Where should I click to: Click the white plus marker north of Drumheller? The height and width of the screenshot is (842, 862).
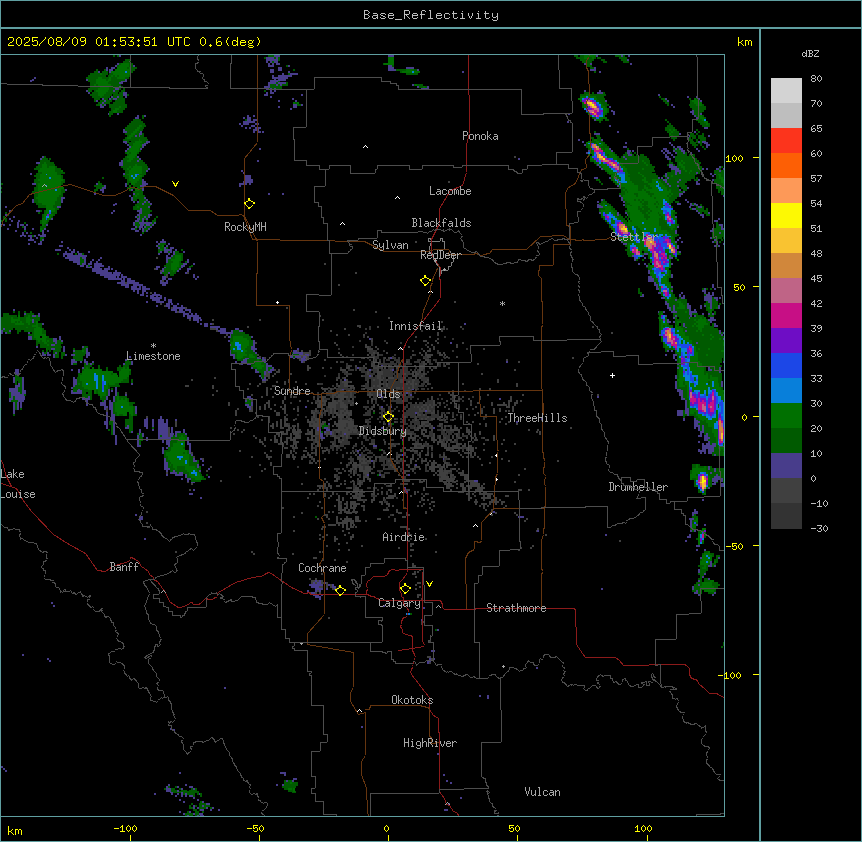tap(612, 375)
